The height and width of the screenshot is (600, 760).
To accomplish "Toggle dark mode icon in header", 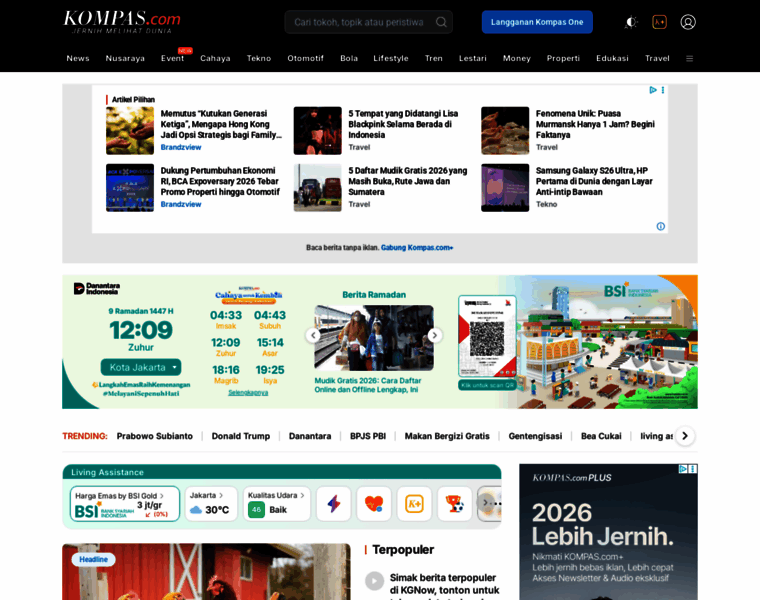I will (x=631, y=22).
